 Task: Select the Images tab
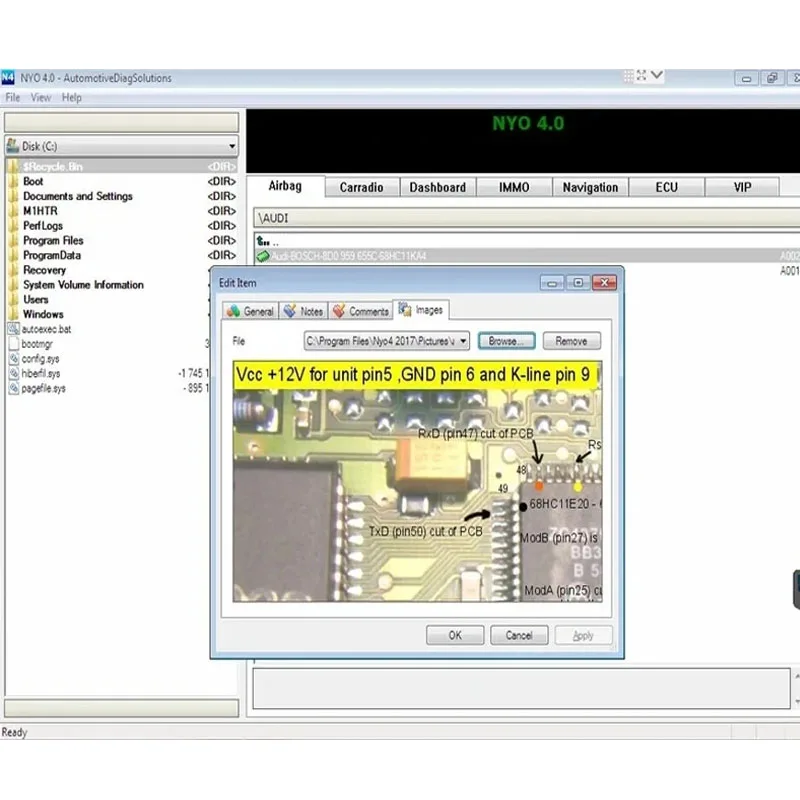click(x=421, y=310)
